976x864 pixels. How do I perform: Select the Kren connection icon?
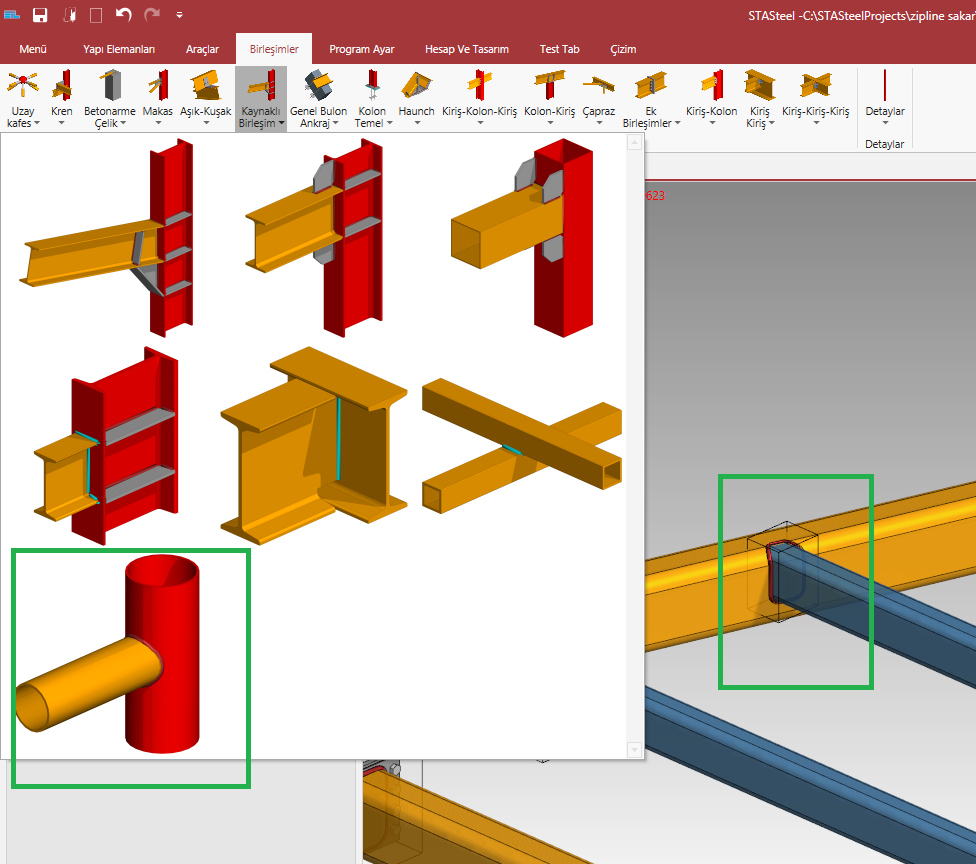pyautogui.click(x=62, y=98)
